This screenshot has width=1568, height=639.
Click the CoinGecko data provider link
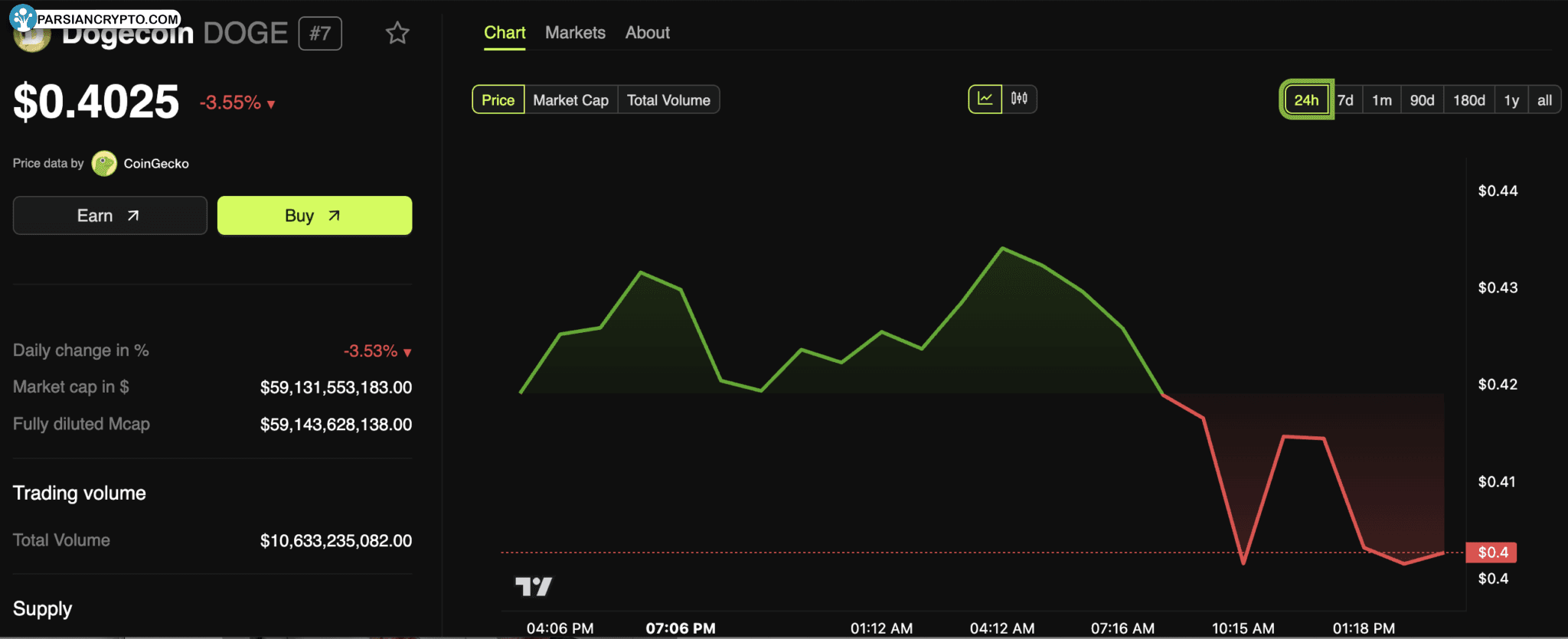tap(156, 163)
